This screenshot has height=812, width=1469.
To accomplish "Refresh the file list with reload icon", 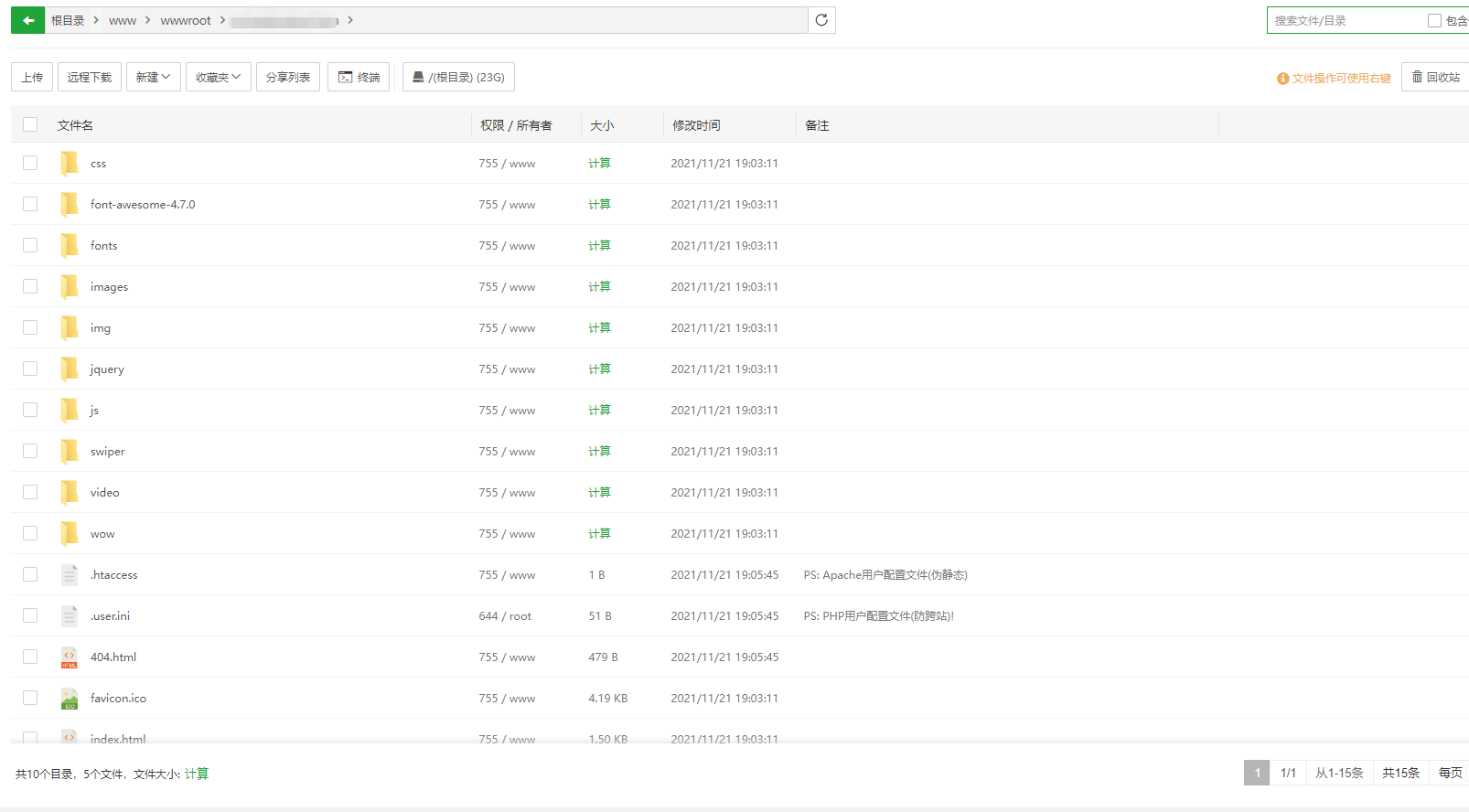I will tap(821, 20).
